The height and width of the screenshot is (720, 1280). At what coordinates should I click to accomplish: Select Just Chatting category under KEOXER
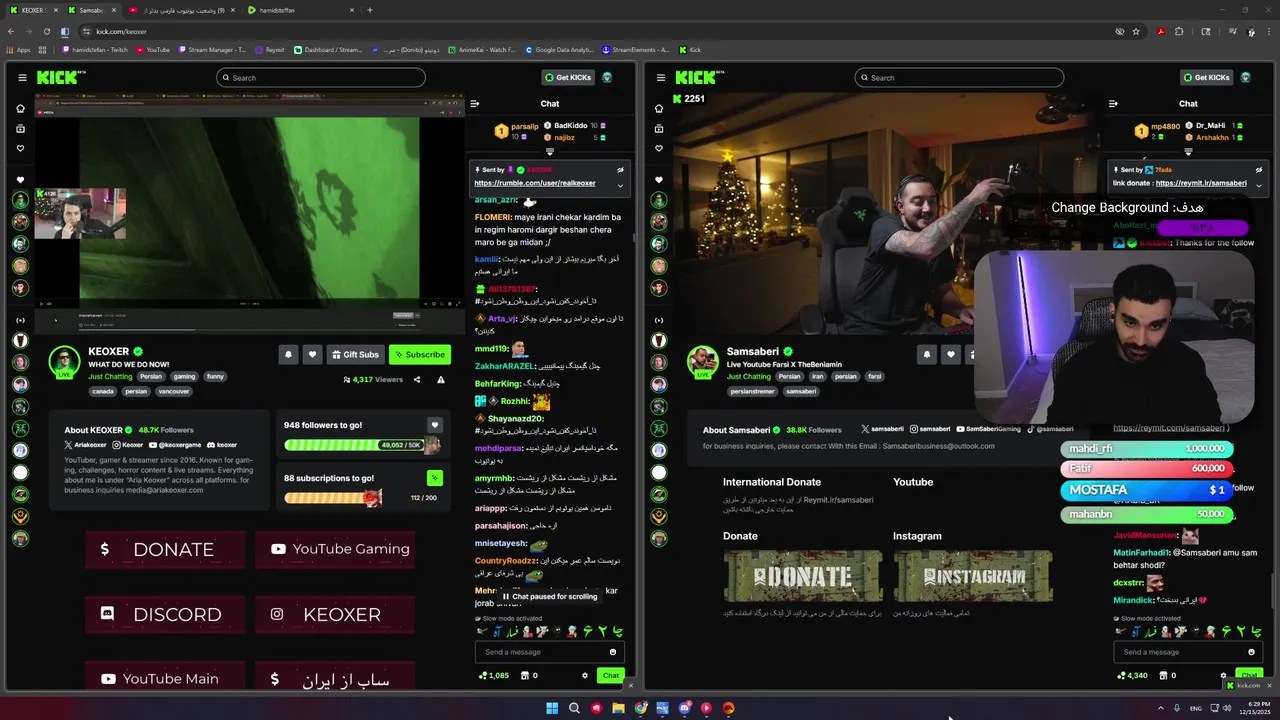click(110, 377)
